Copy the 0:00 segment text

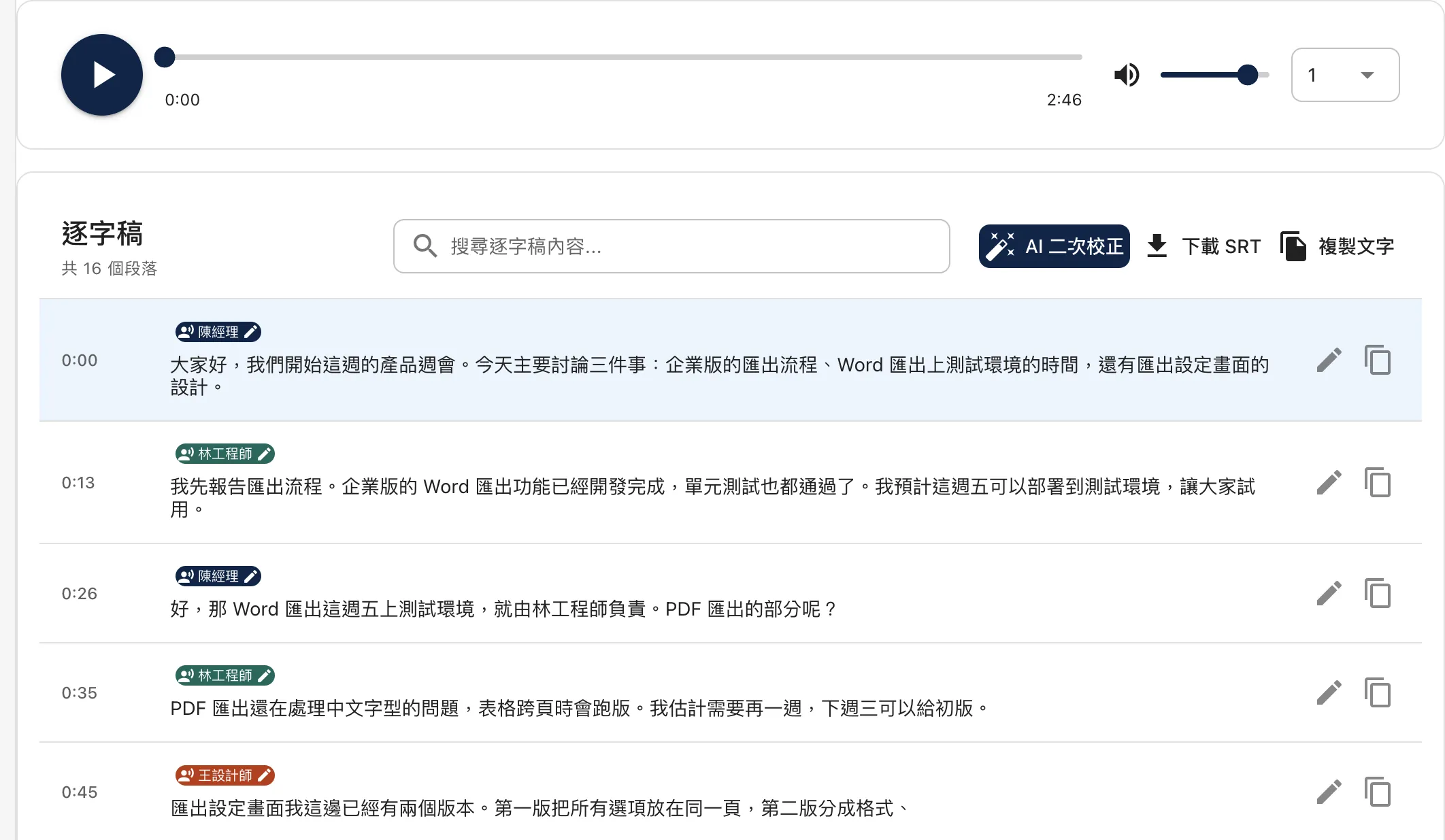coord(1378,360)
